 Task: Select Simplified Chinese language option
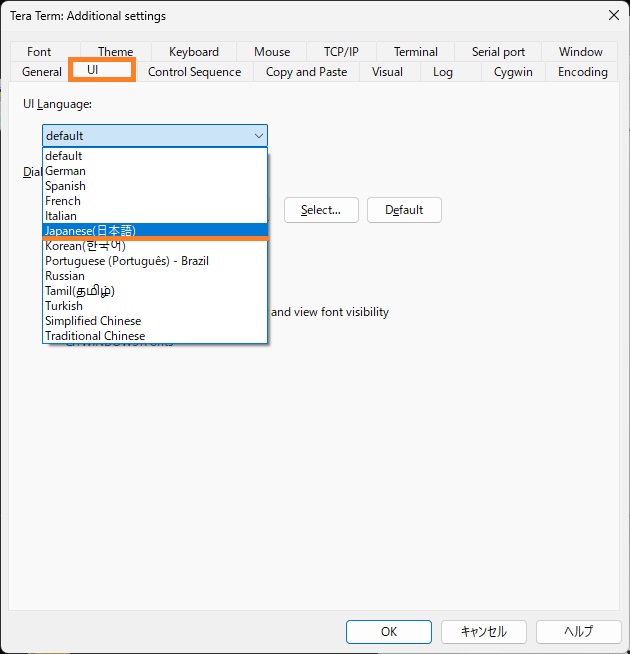[92, 321]
